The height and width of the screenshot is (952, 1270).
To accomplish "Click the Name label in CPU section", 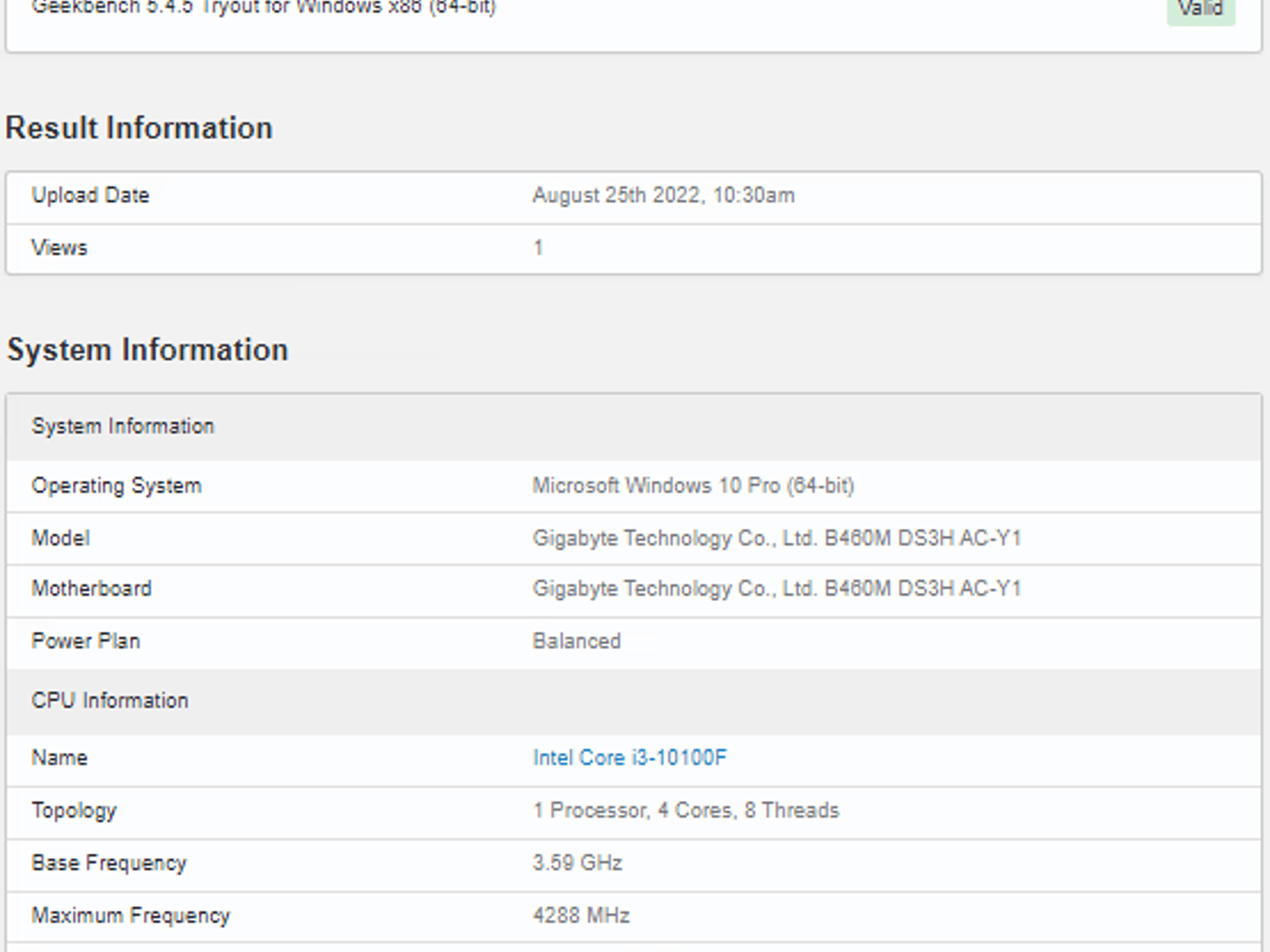I will pyautogui.click(x=60, y=758).
